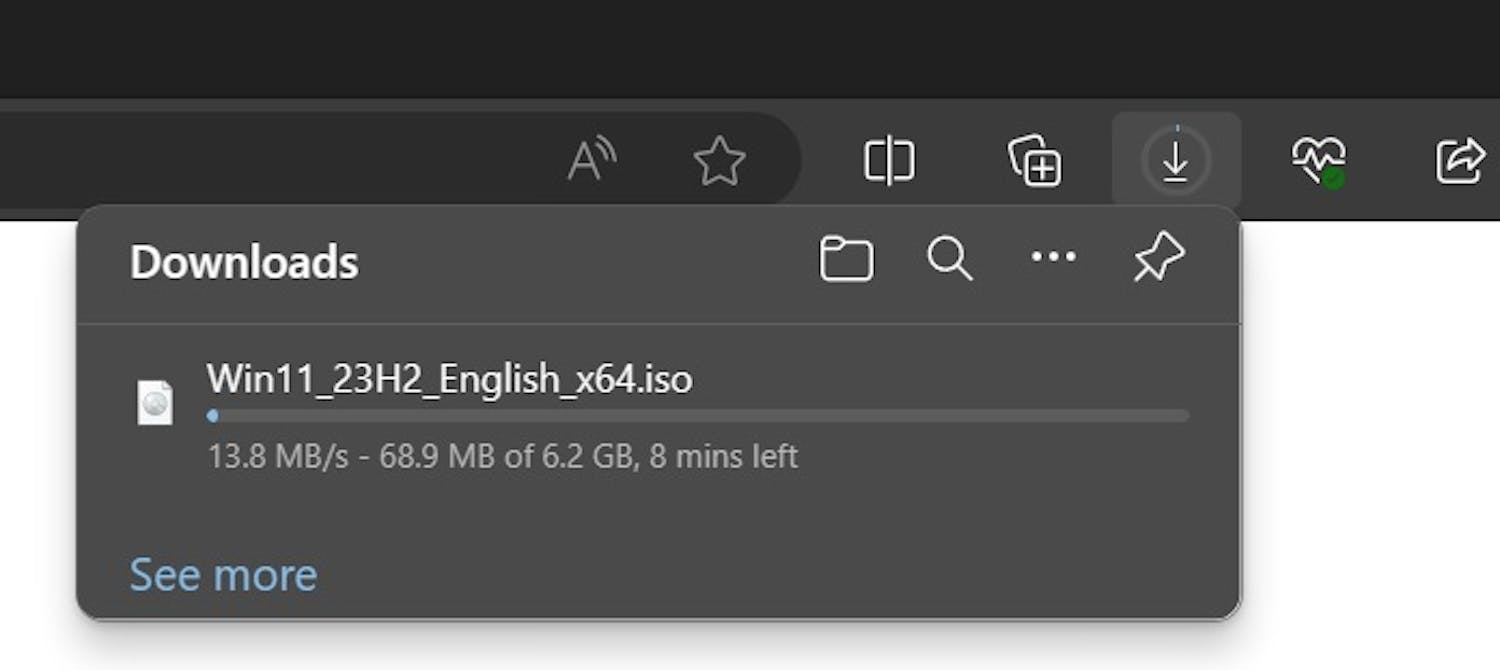Select the Downloads panel header
Screen dimensions: 1500x670
(243, 262)
